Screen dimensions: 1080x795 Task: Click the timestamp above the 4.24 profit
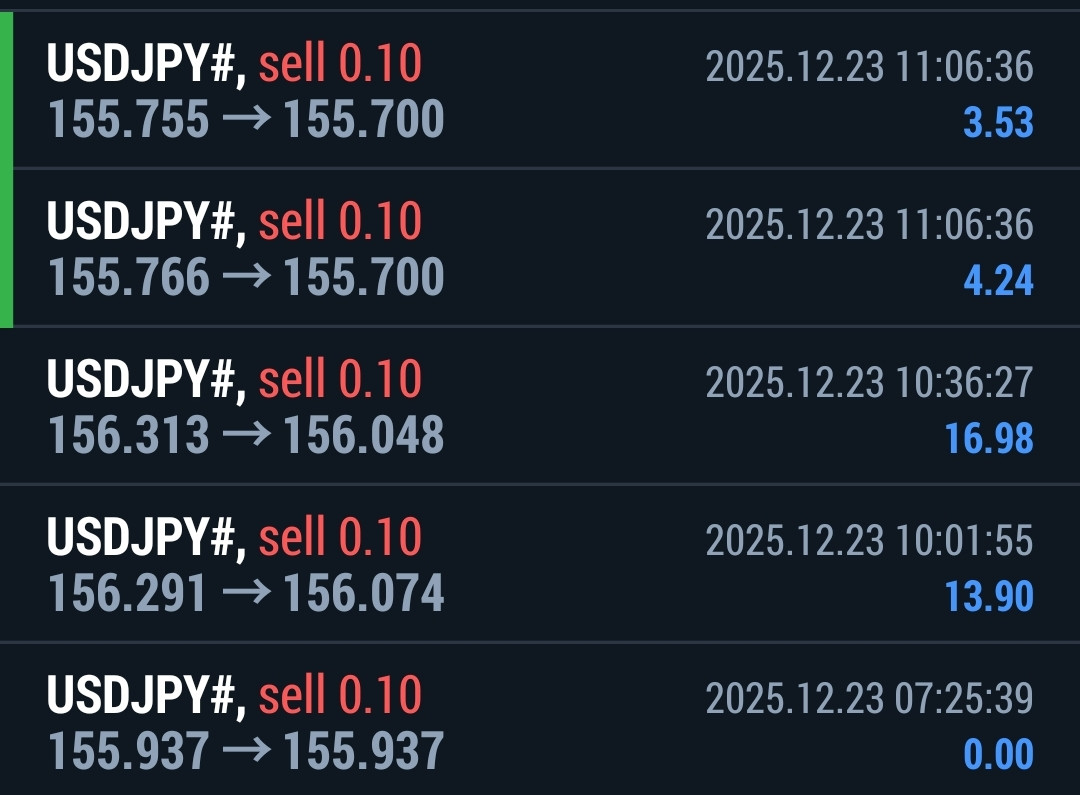[x=869, y=224]
